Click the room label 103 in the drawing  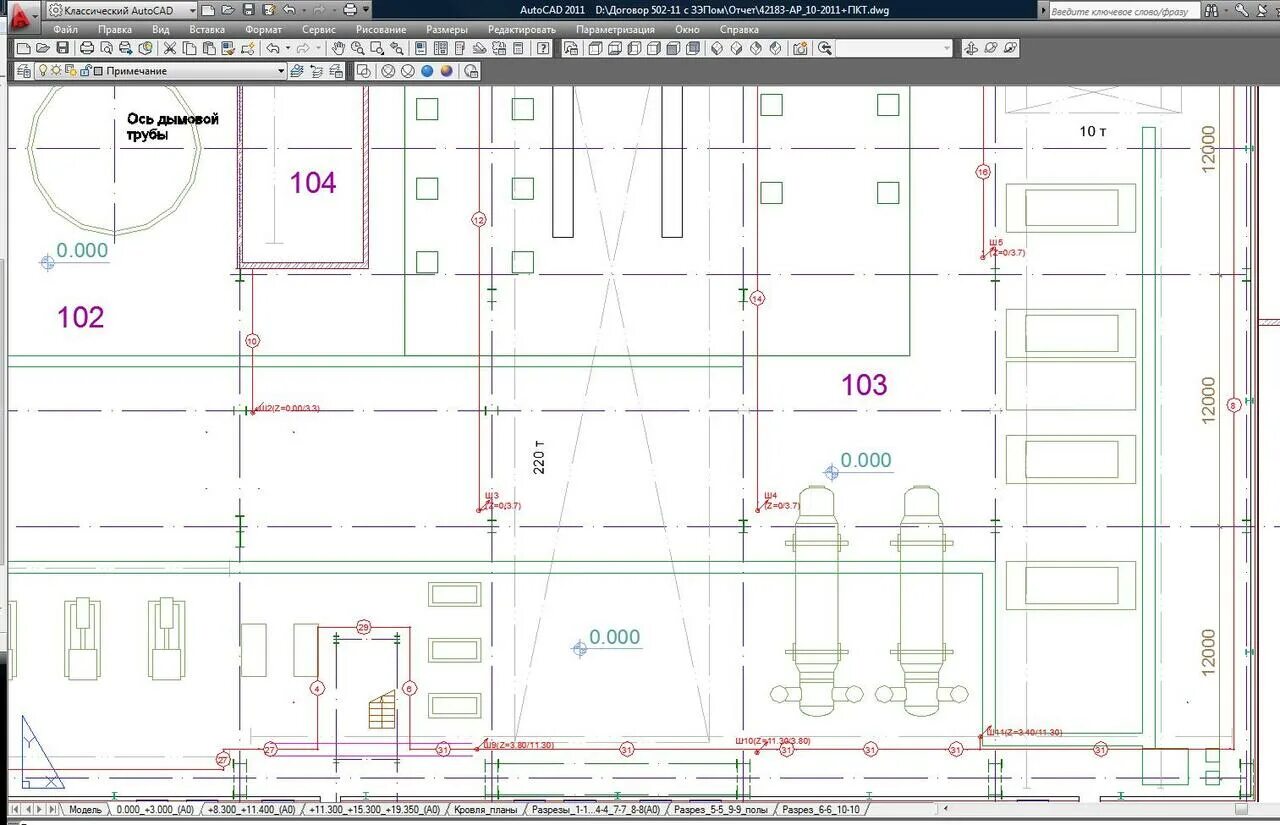coord(864,385)
